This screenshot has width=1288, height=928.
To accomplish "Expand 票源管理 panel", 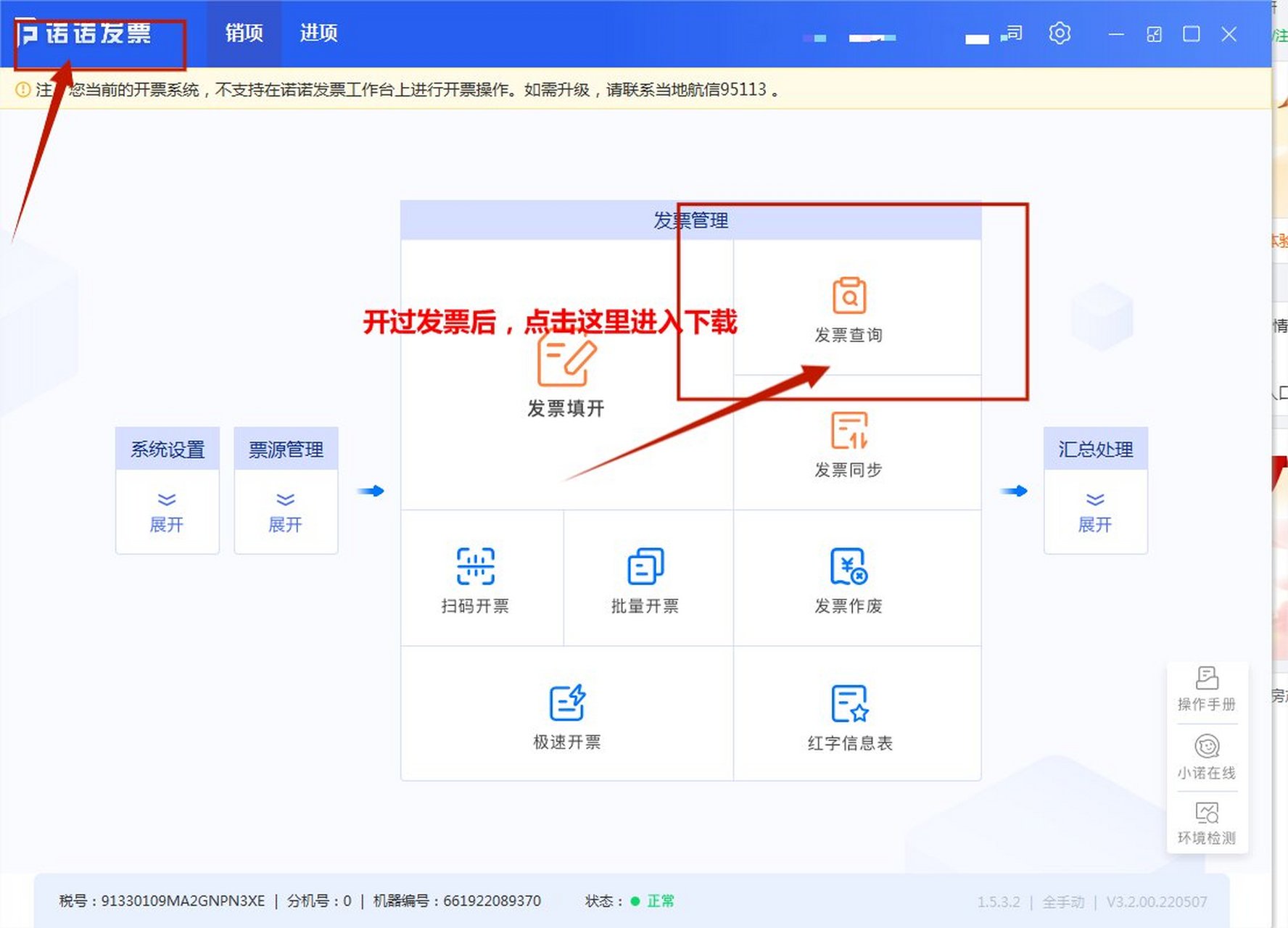I will pos(286,512).
